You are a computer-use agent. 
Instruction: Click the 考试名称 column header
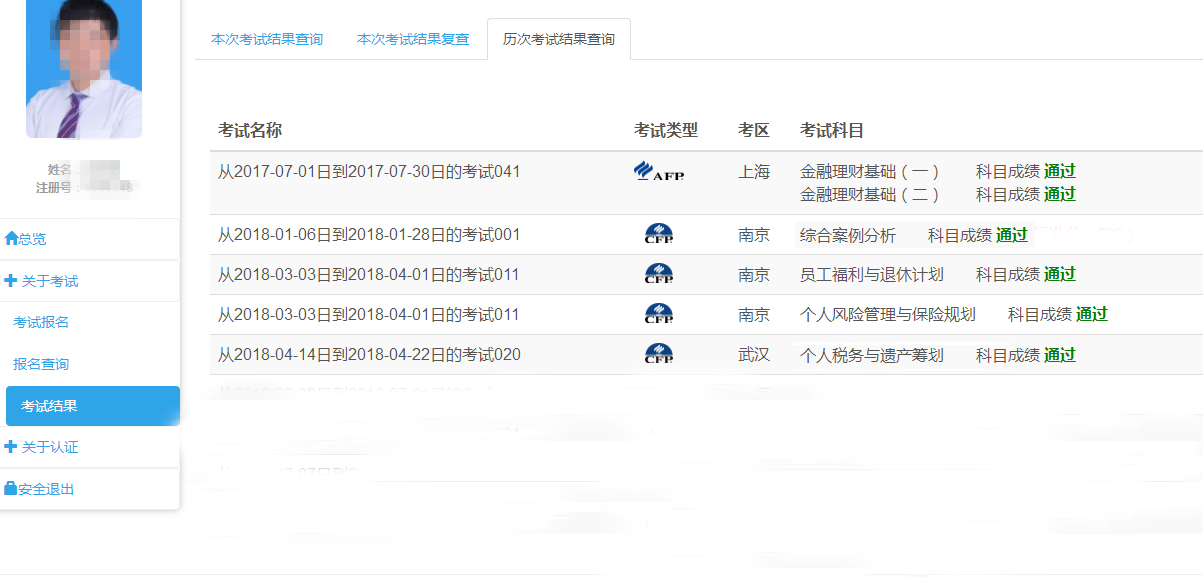(250, 131)
